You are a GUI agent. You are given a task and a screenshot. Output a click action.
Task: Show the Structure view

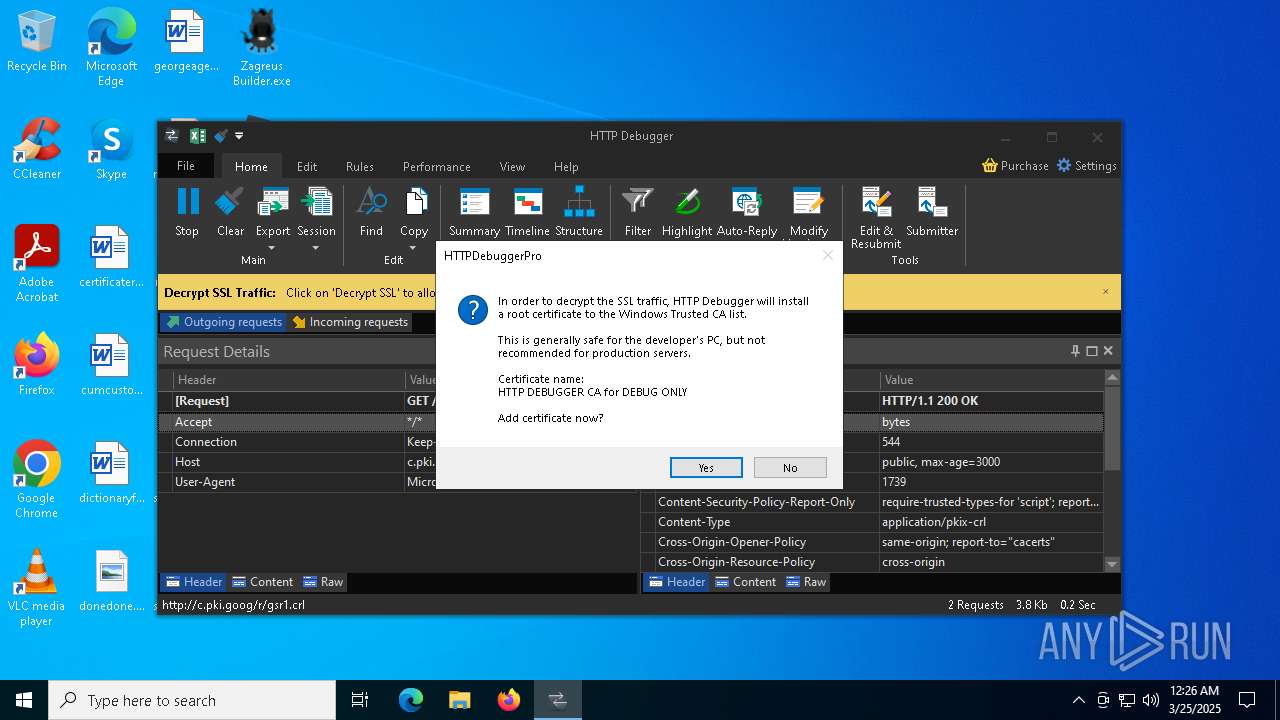coord(579,212)
